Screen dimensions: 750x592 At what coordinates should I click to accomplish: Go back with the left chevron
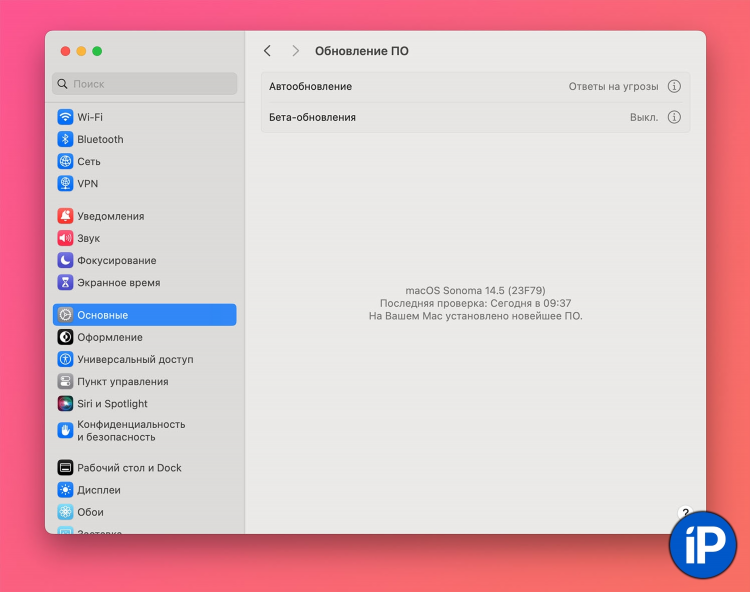(267, 51)
